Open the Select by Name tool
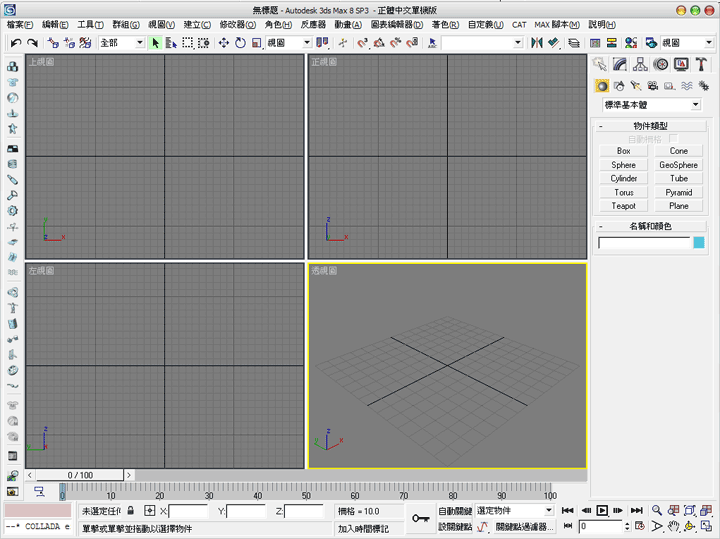 point(171,43)
